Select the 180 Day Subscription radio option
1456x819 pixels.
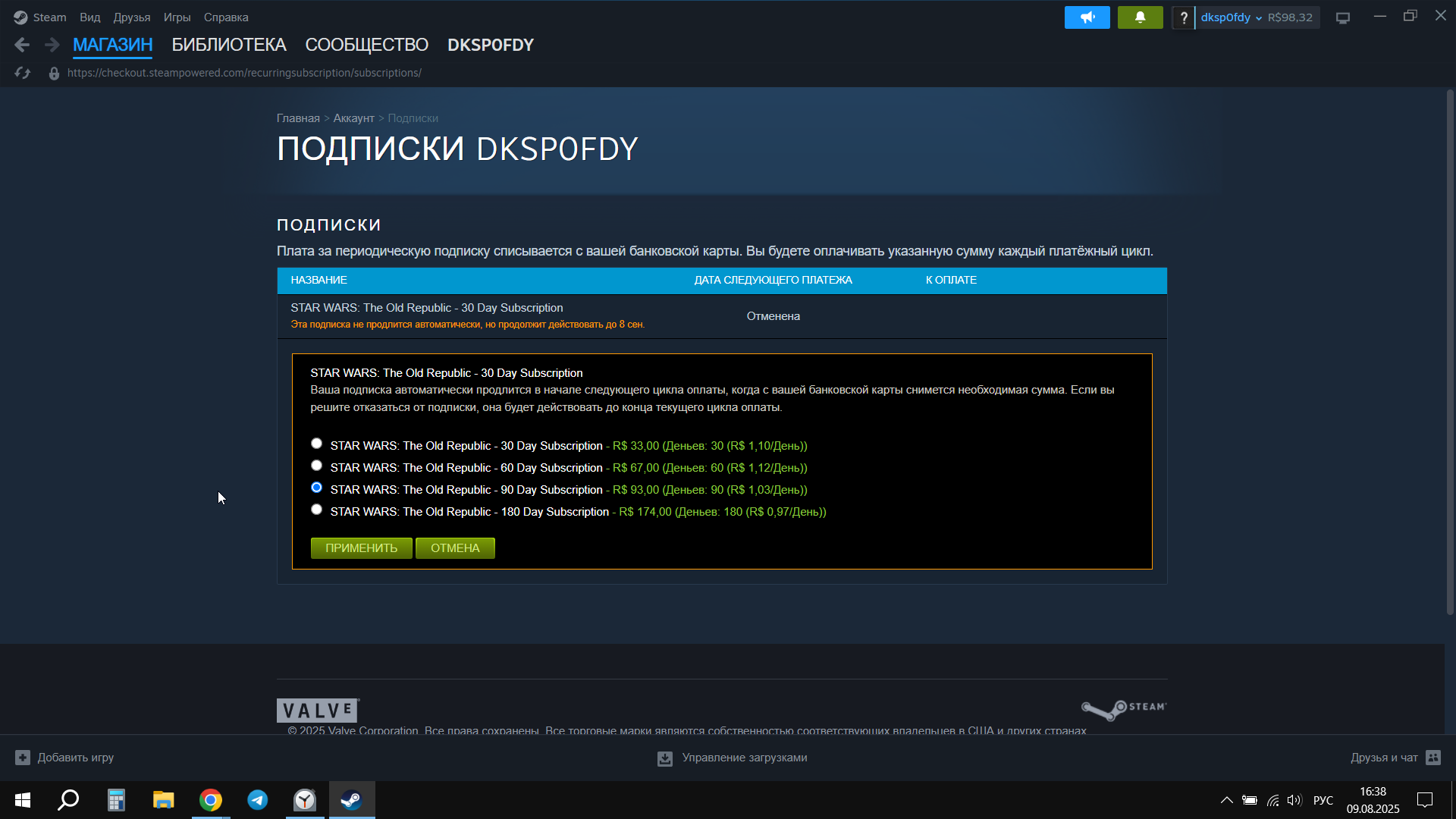(316, 510)
